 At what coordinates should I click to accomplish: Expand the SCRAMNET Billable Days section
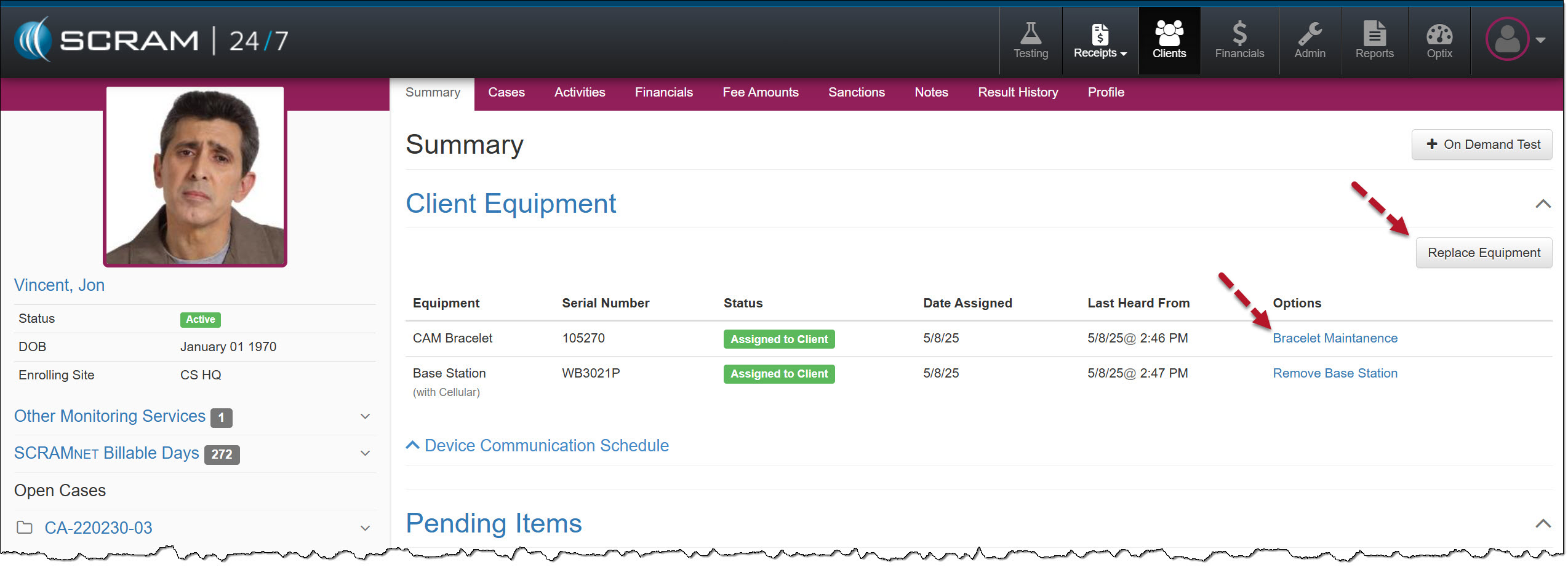tap(365, 453)
